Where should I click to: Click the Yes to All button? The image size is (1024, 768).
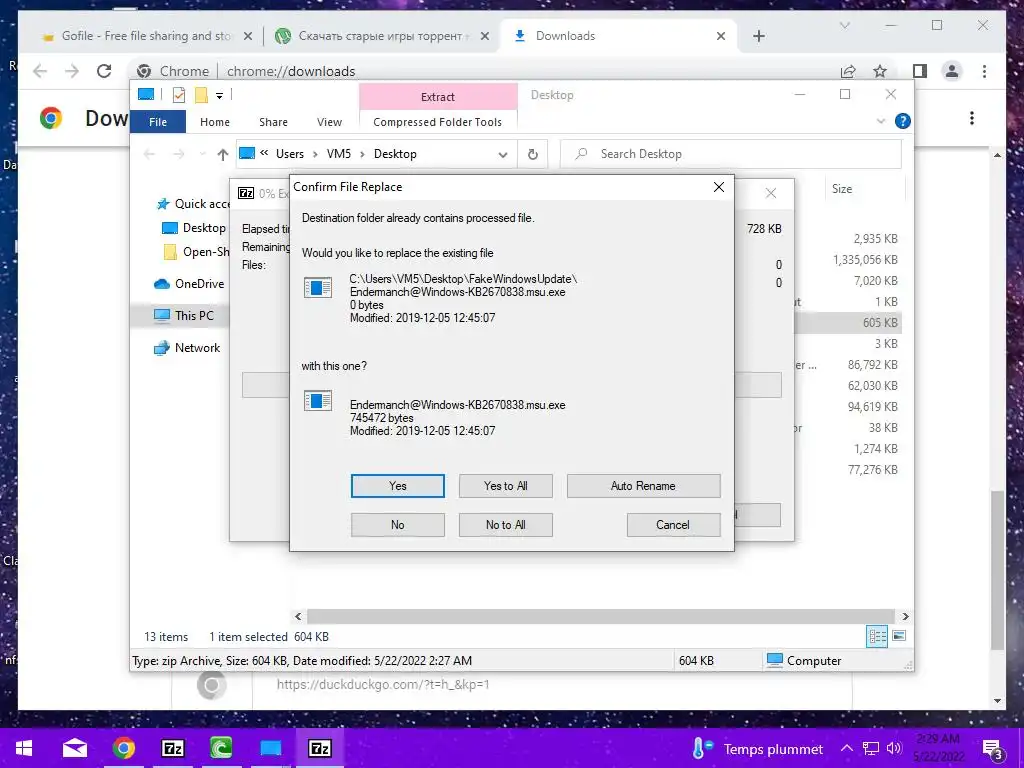click(505, 486)
